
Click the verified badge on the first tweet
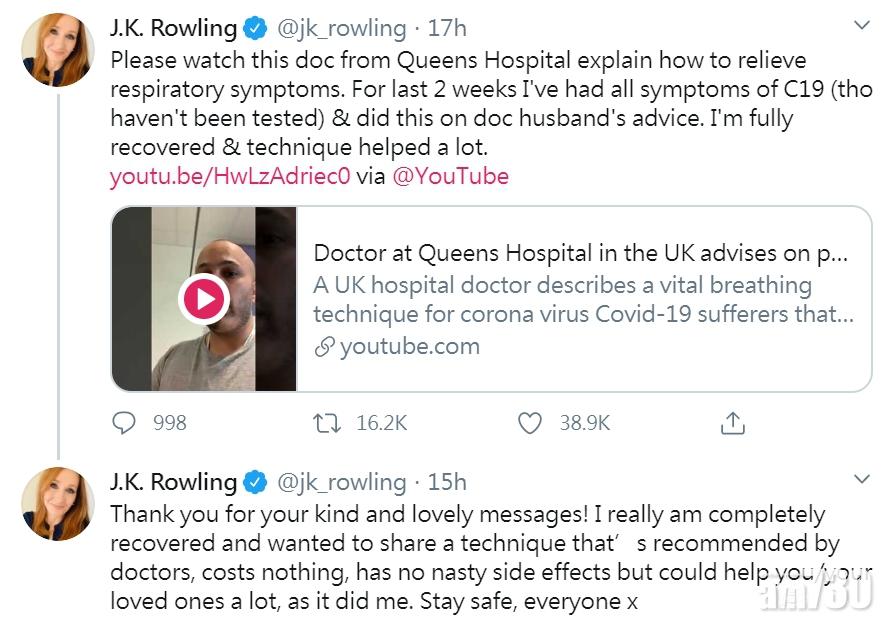(x=255, y=28)
